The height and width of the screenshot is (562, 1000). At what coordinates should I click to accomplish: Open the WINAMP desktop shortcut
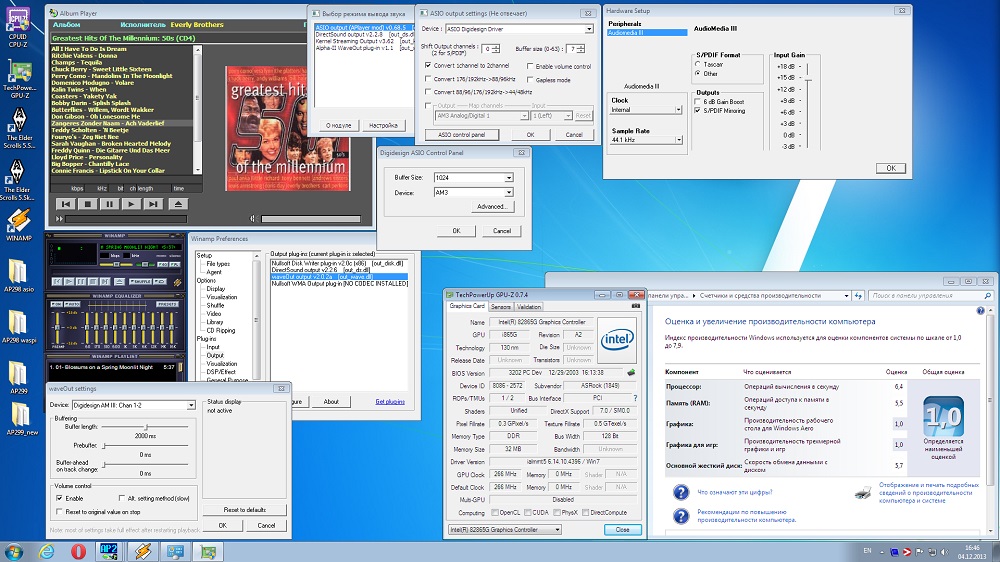coord(18,222)
